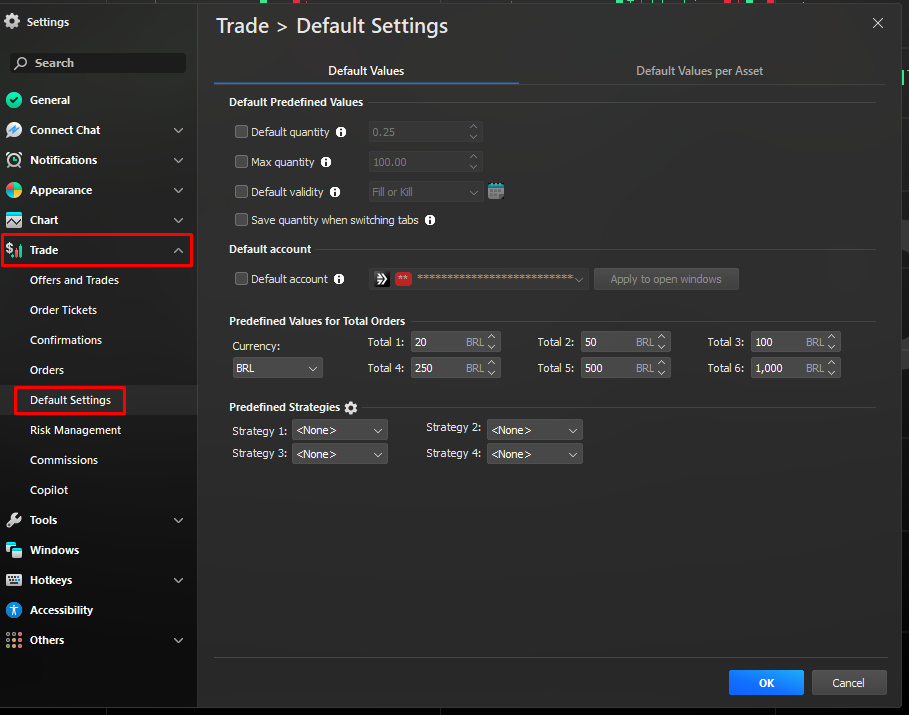The image size is (909, 715).
Task: Click the info icon next to Max quantity
Action: [x=326, y=162]
